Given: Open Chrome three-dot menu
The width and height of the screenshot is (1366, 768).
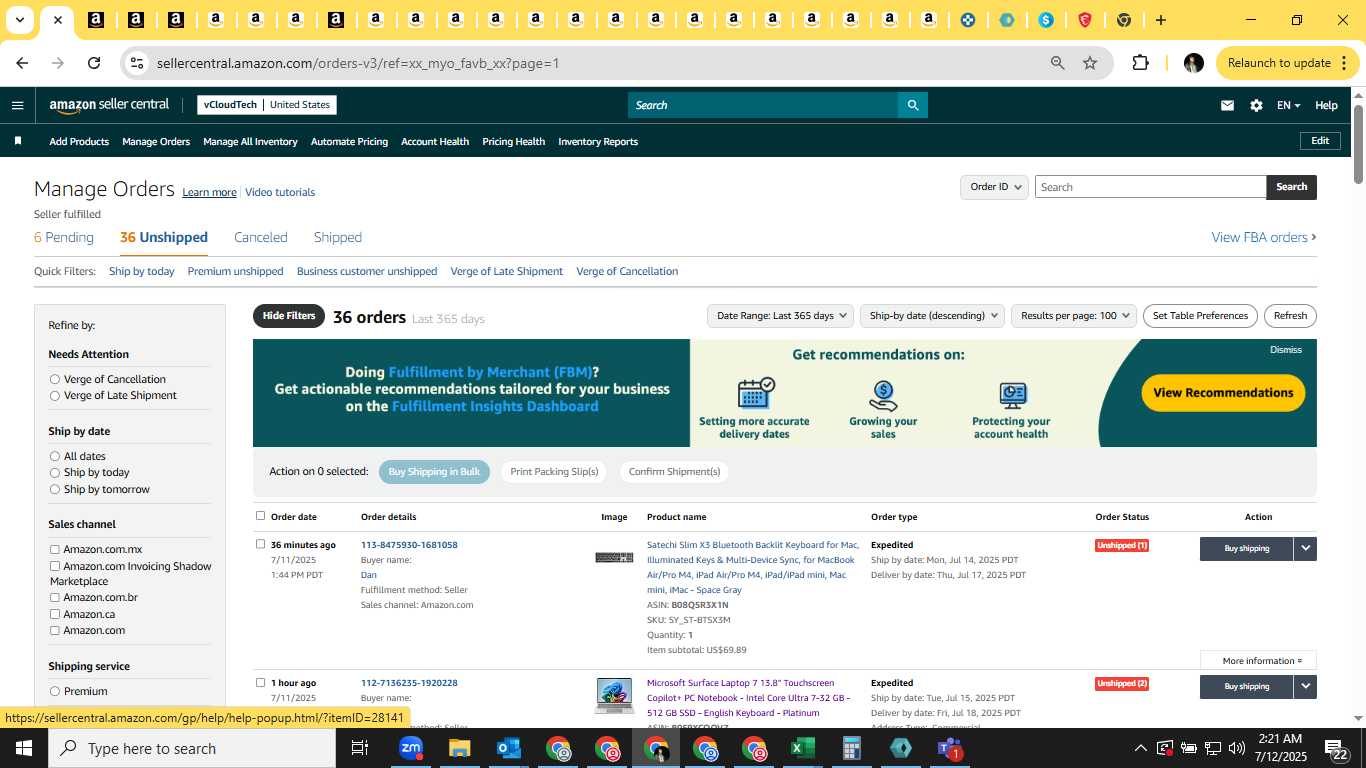Looking at the screenshot, I should click(1344, 63).
